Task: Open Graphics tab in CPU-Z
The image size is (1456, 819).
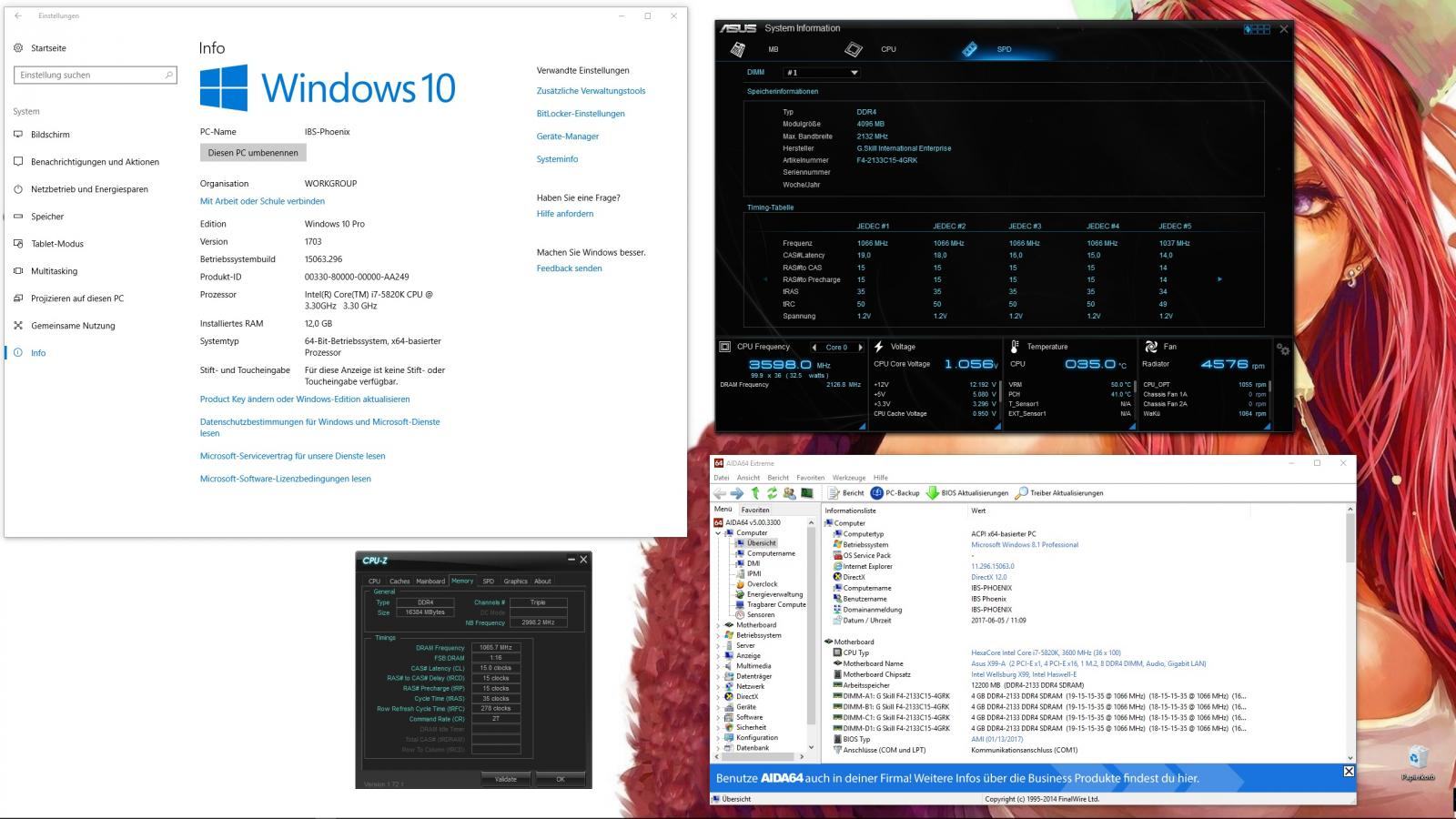Action: 515,581
